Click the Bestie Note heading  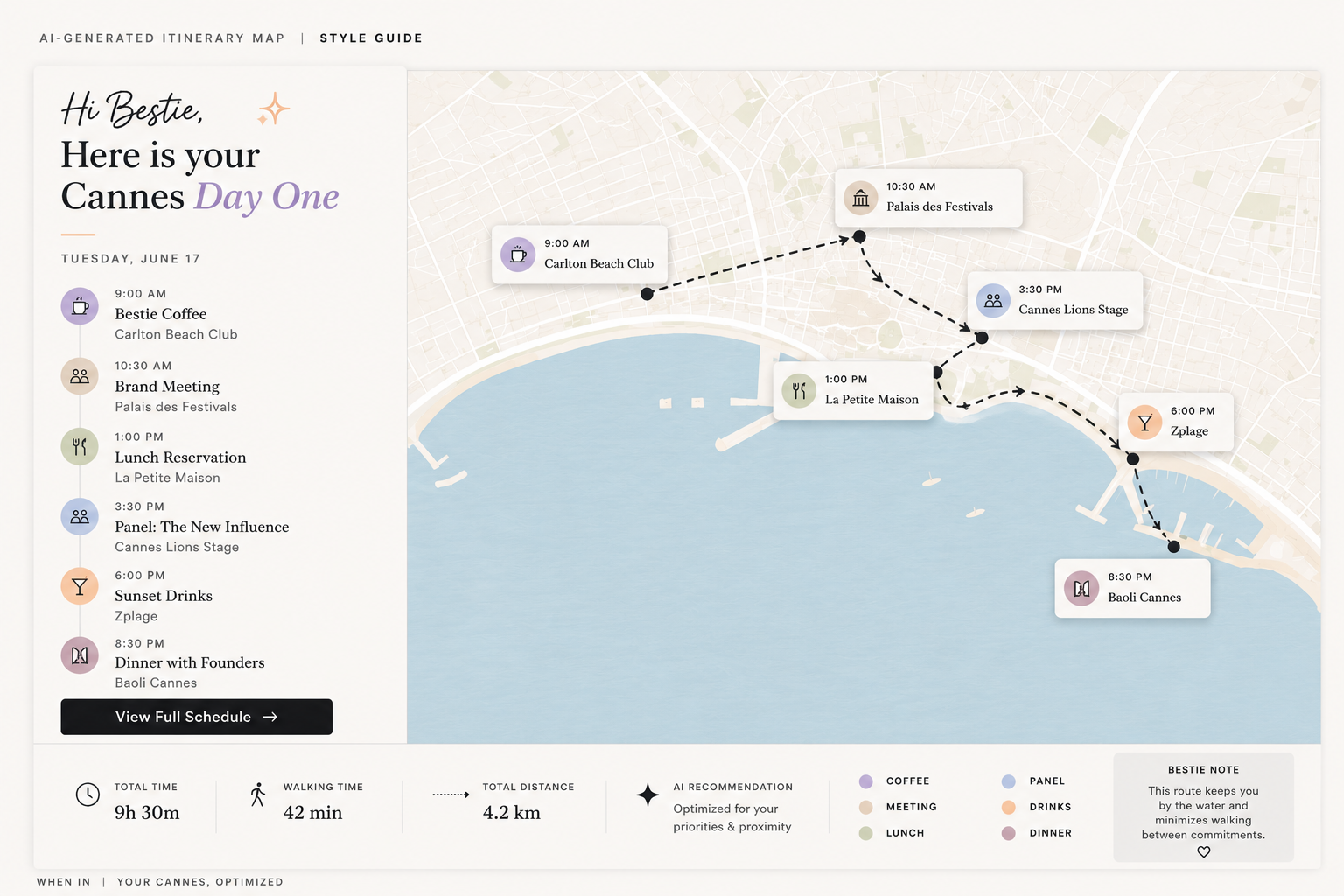[1204, 770]
